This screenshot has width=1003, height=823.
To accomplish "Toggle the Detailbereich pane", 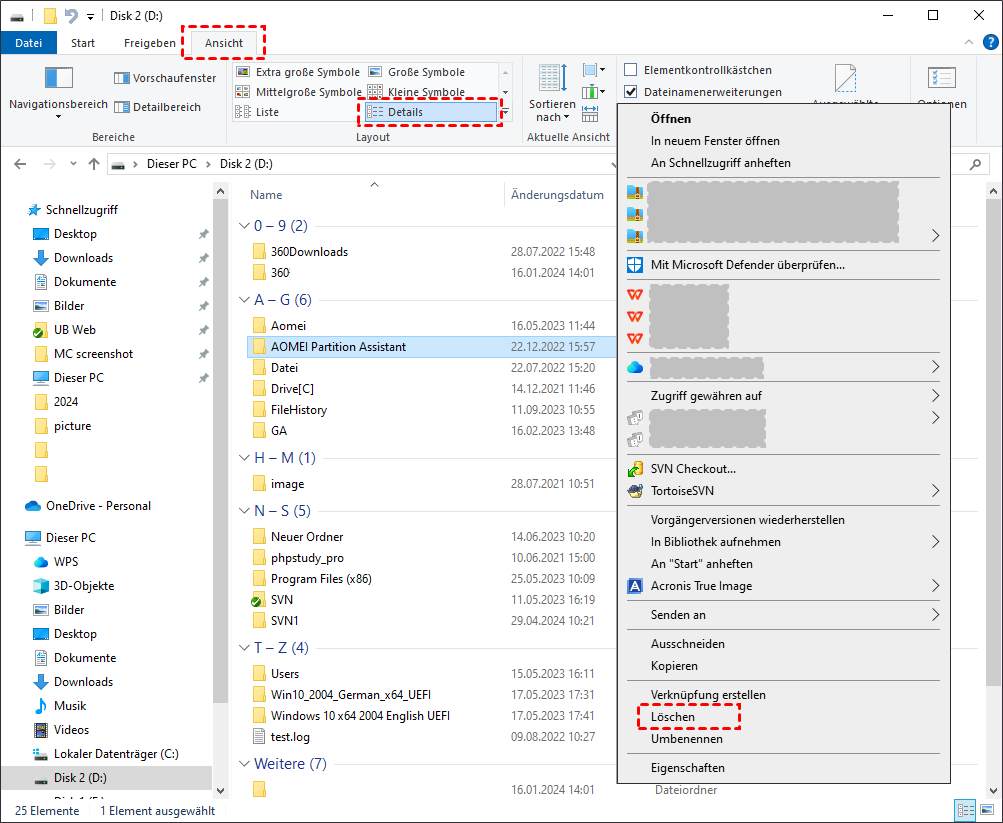I will coord(157,107).
